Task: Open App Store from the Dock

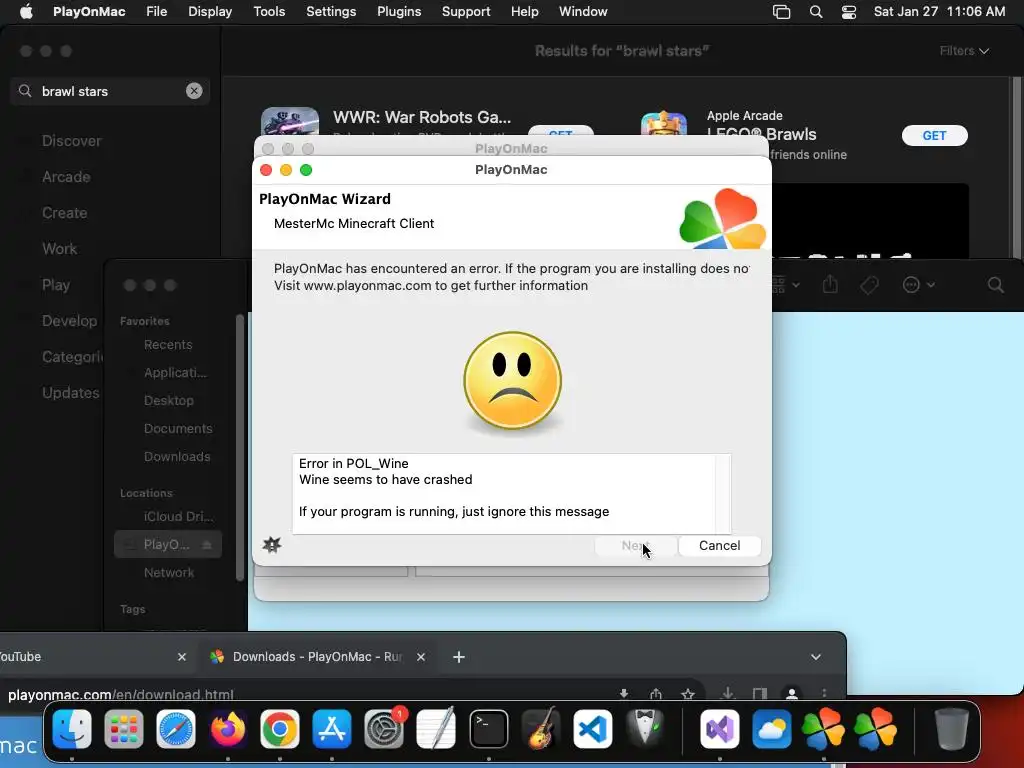Action: click(x=332, y=728)
